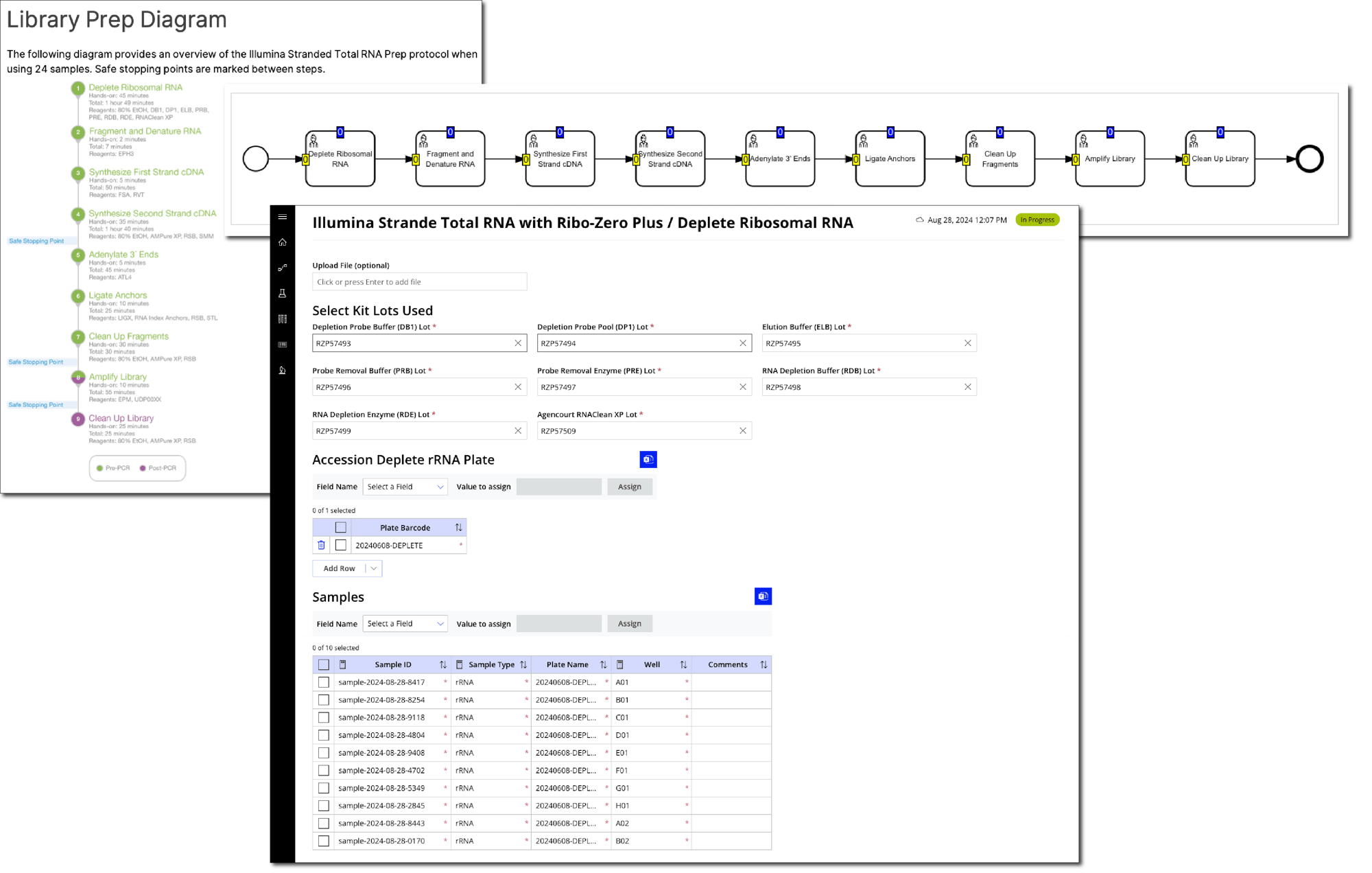This screenshot has height=873, width=1372.
Task: Sort the table by Plate Barcode column
Action: coord(458,528)
